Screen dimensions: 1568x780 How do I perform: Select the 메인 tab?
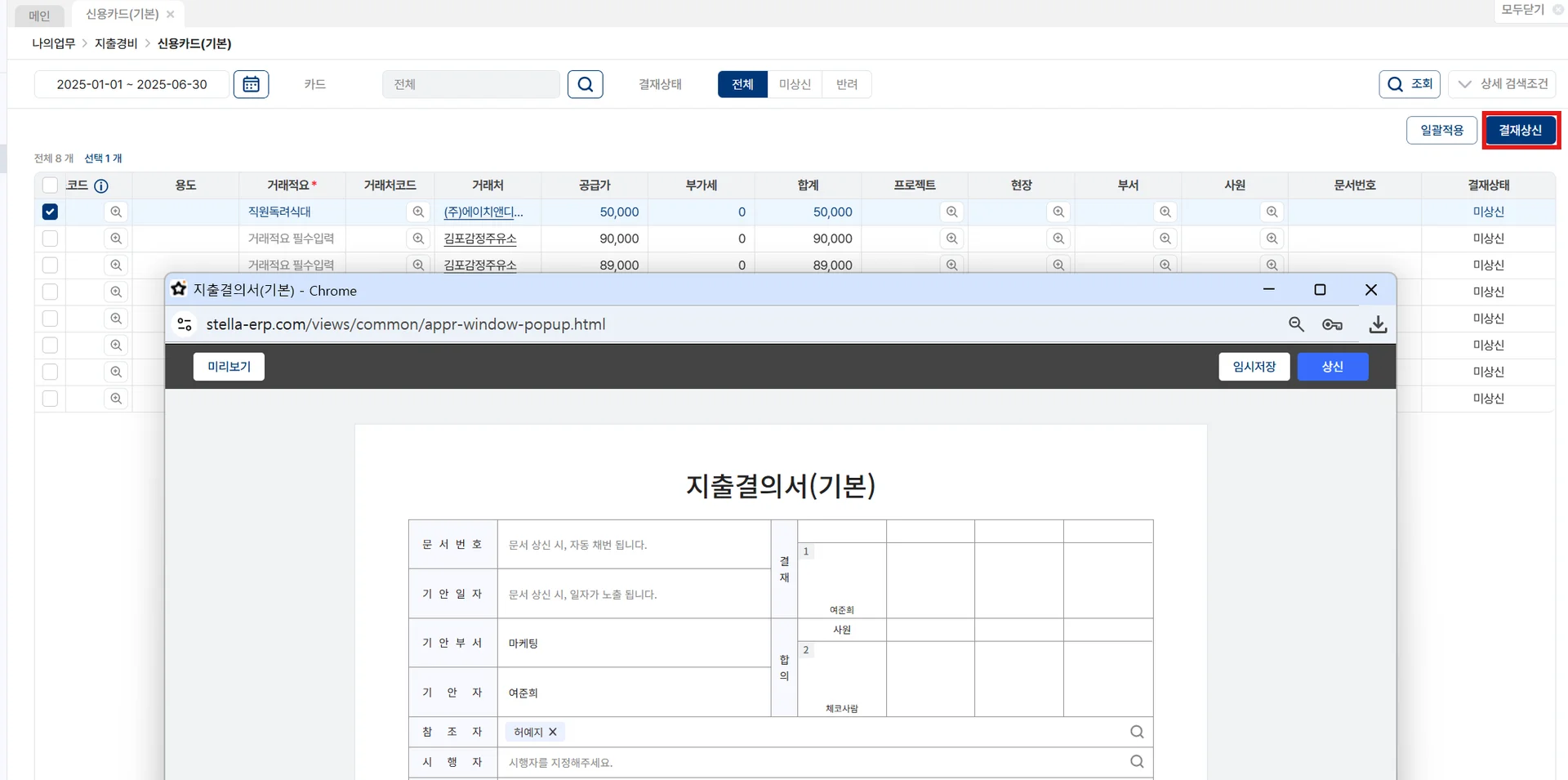39,15
